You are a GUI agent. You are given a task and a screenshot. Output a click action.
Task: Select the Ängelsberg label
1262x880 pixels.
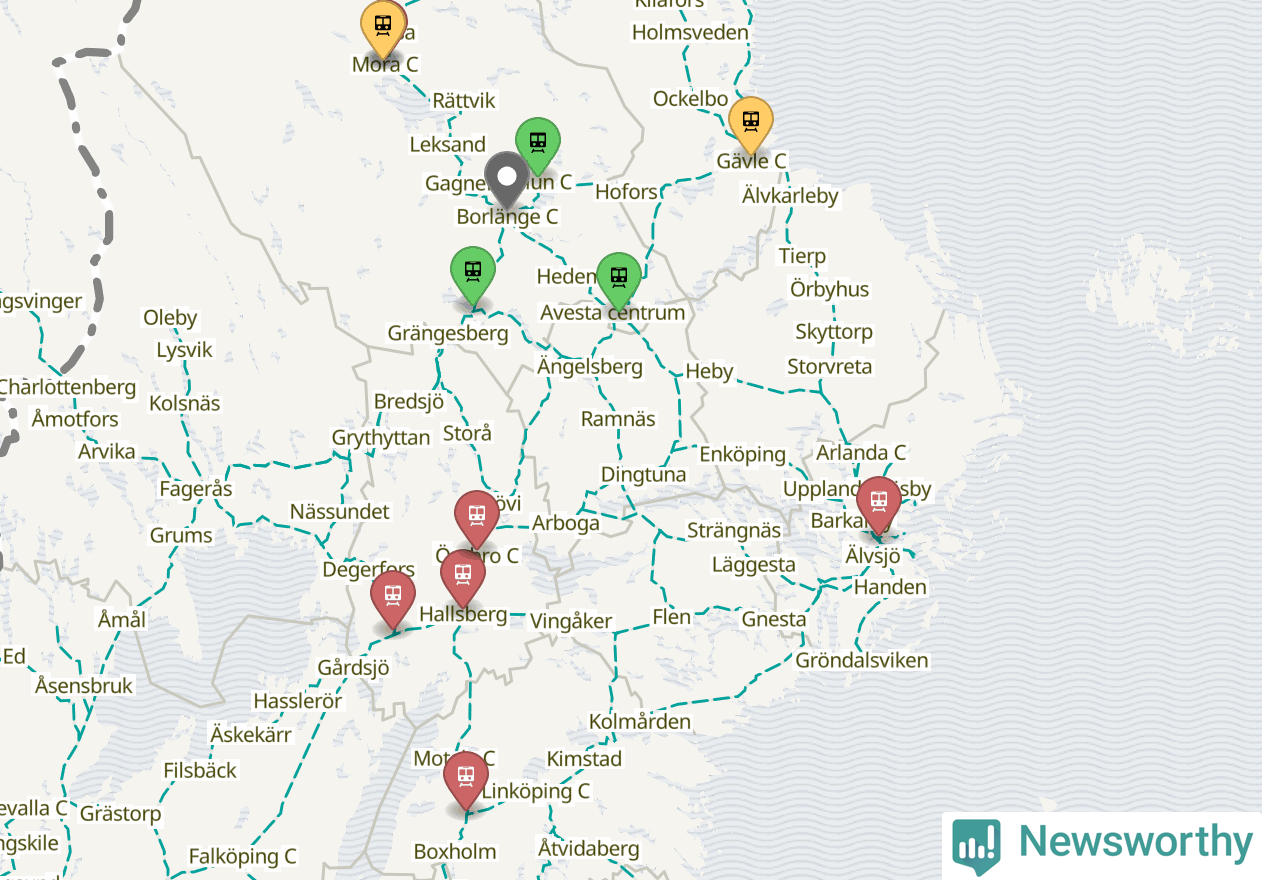pyautogui.click(x=590, y=366)
